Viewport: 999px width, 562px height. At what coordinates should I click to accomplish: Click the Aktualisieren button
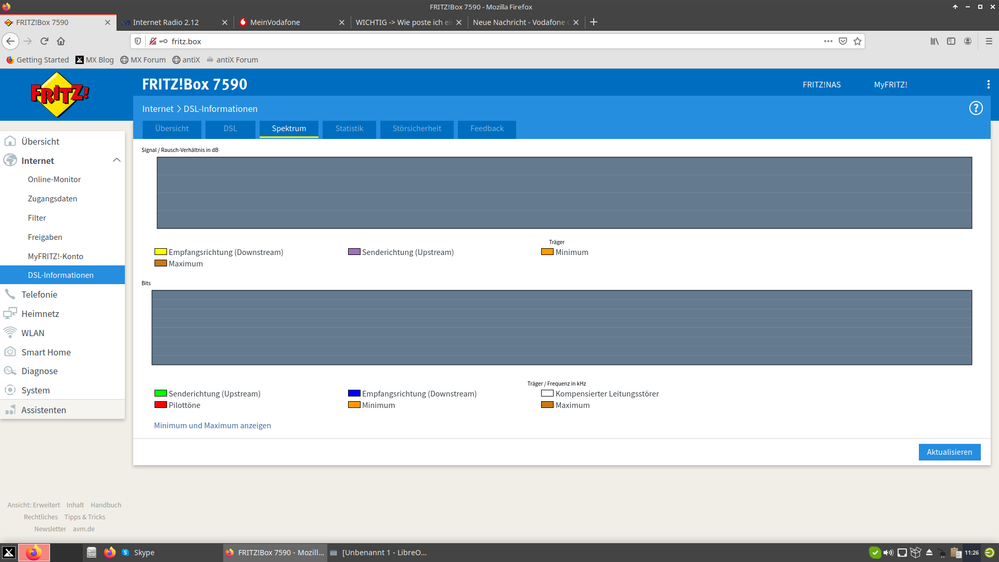pyautogui.click(x=949, y=452)
